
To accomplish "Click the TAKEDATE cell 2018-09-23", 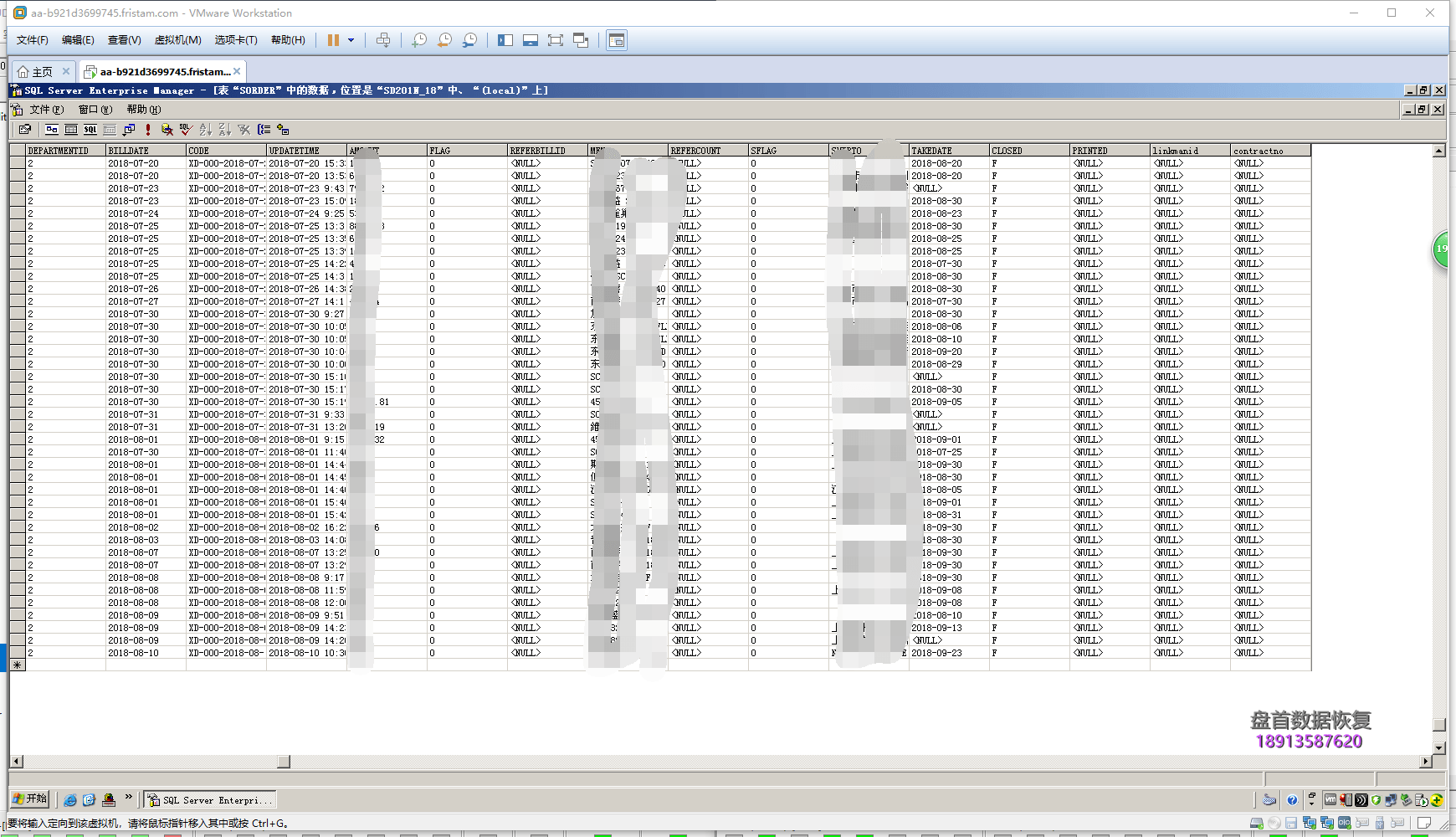I will (x=949, y=653).
